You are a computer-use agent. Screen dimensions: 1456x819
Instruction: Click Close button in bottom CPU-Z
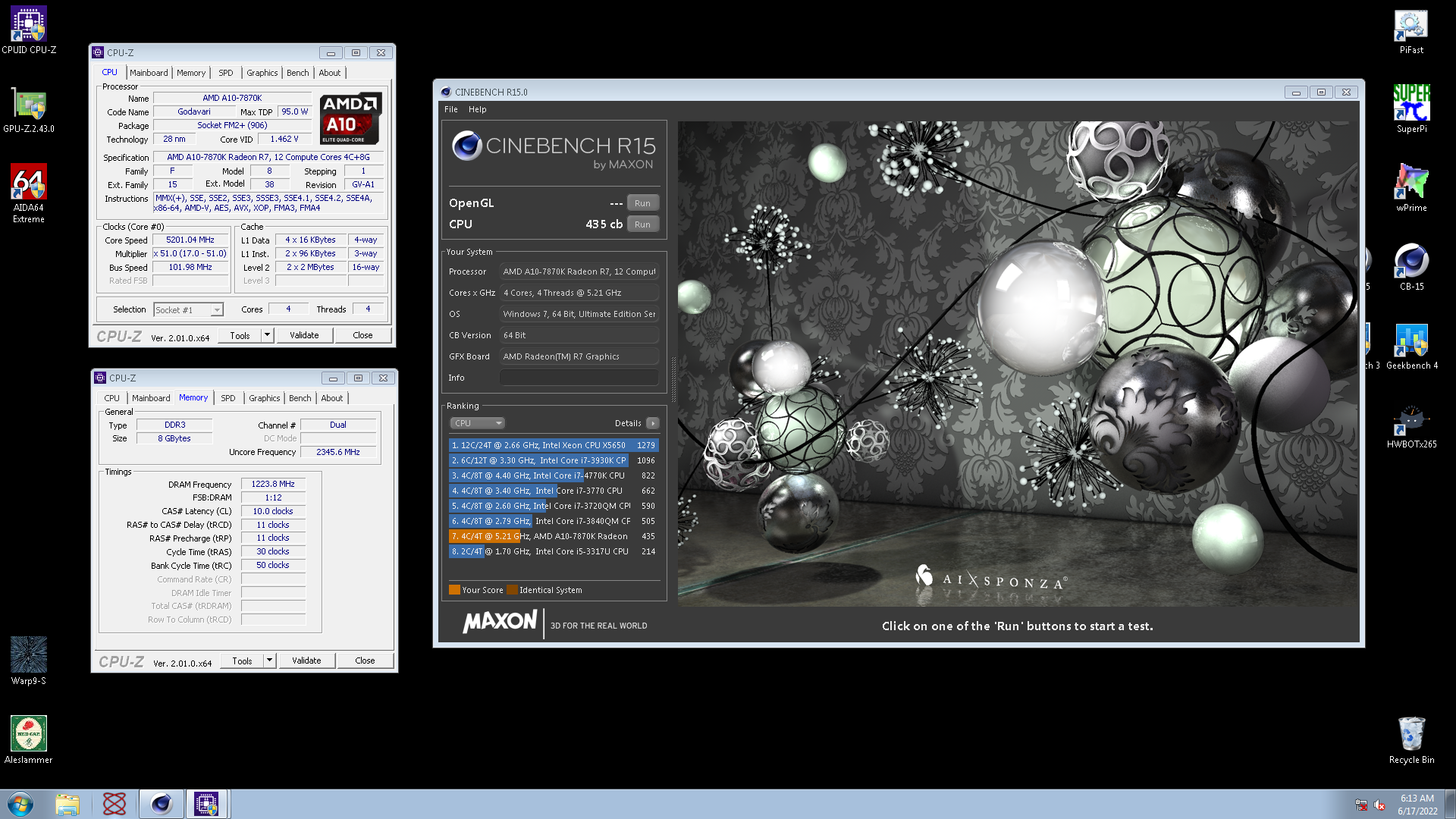pyautogui.click(x=365, y=661)
